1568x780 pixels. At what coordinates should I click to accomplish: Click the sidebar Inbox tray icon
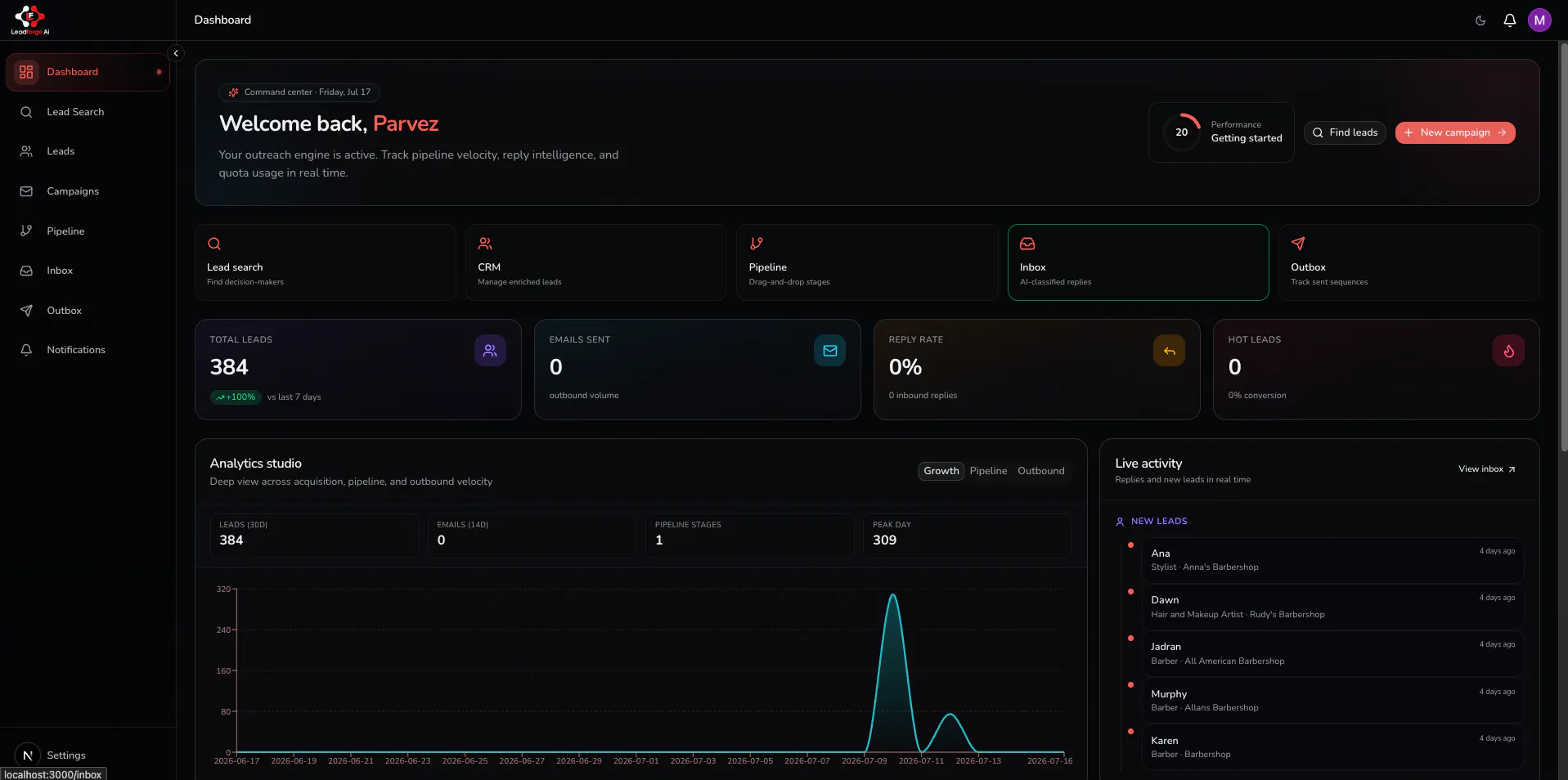pyautogui.click(x=26, y=271)
